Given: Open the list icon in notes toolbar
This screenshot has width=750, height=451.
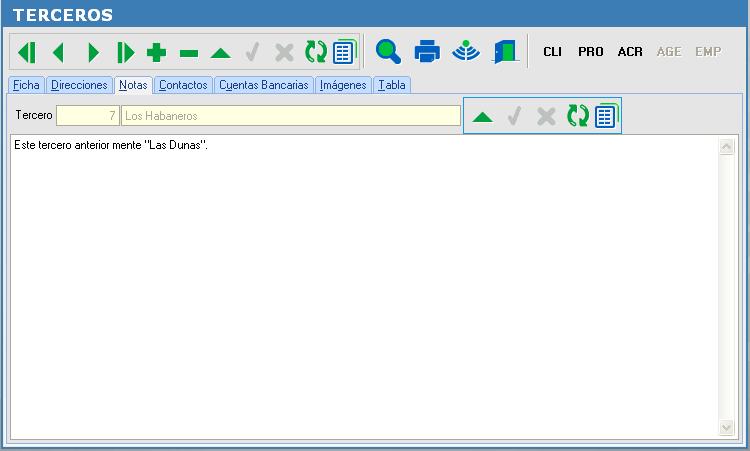Looking at the screenshot, I should coord(607,115).
